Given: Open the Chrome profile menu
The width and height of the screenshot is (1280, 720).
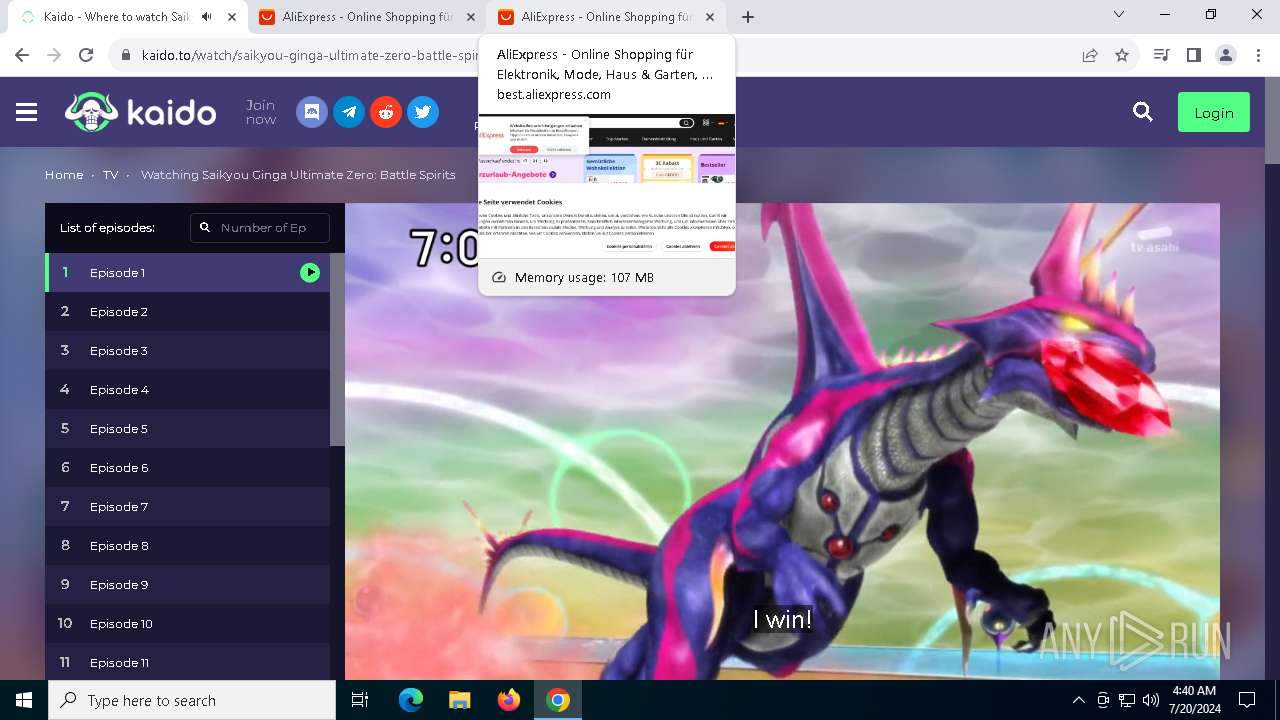Looking at the screenshot, I should (1226, 55).
